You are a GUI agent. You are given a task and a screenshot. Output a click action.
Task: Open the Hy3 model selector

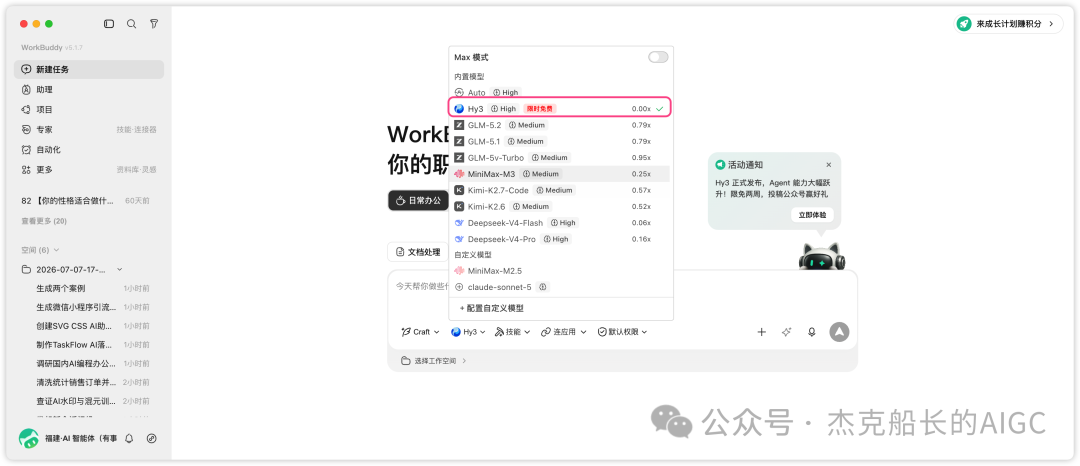(x=468, y=332)
